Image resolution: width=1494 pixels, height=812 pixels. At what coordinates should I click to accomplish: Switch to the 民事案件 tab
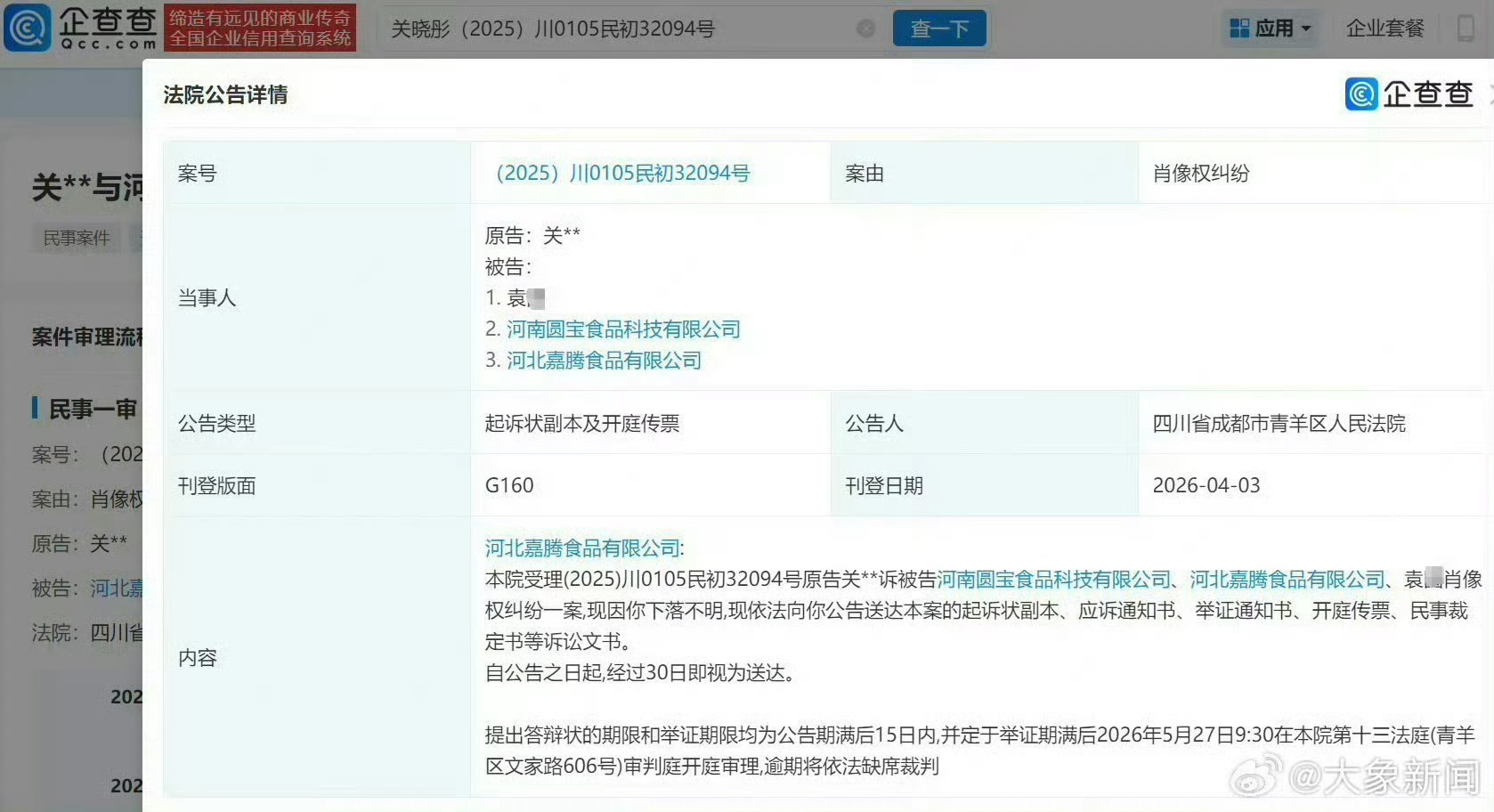tap(76, 237)
